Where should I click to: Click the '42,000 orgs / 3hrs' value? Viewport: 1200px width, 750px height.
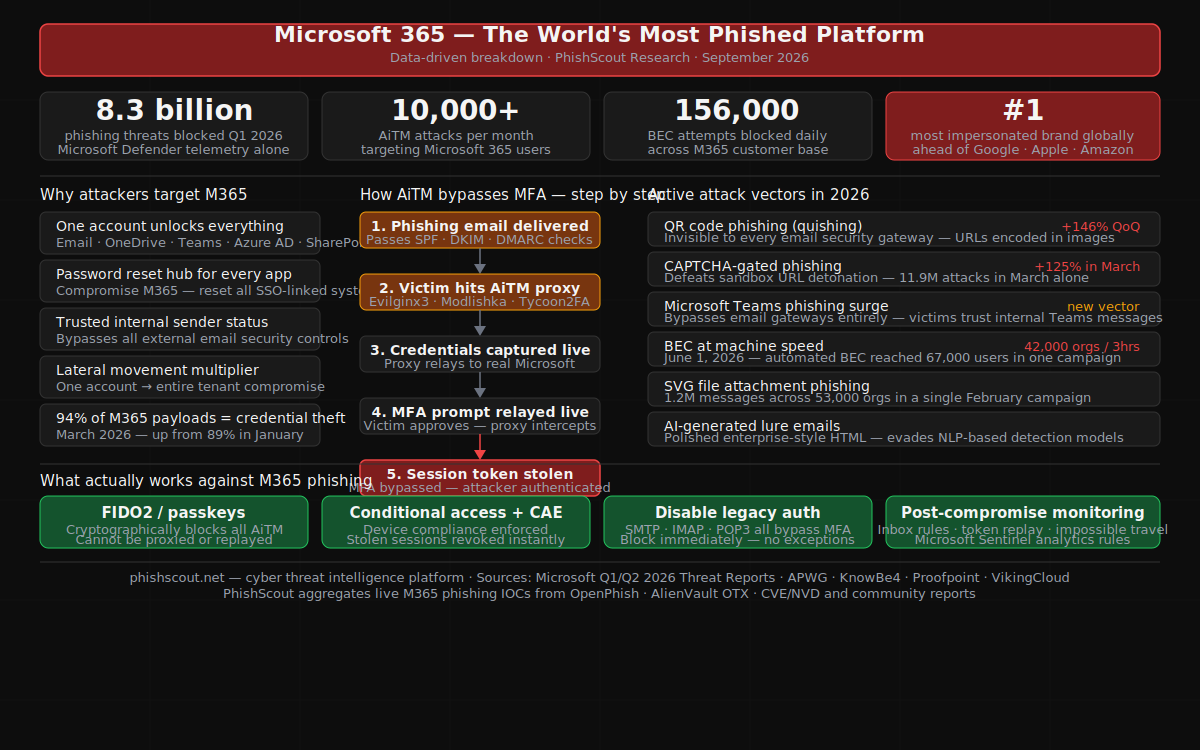(x=1082, y=347)
